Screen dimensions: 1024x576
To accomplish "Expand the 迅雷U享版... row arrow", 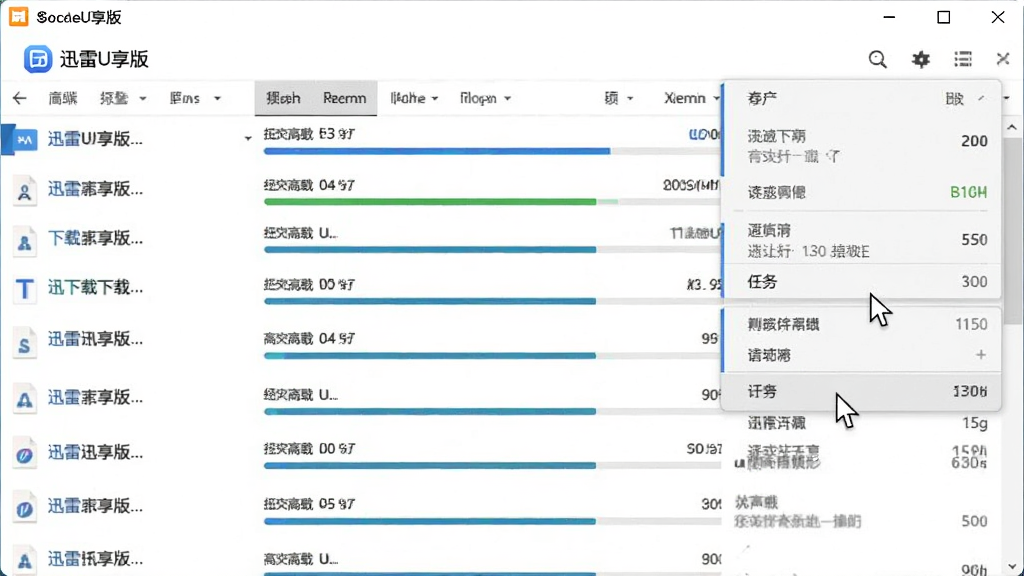I will point(248,138).
